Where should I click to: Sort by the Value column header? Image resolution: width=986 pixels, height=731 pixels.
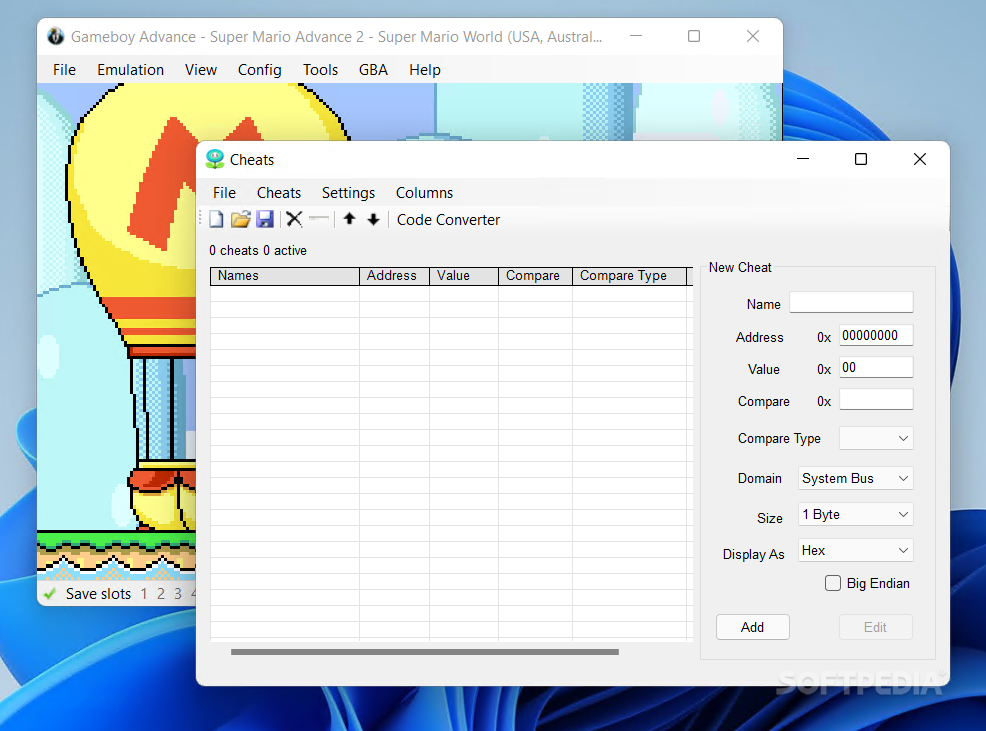coord(463,276)
